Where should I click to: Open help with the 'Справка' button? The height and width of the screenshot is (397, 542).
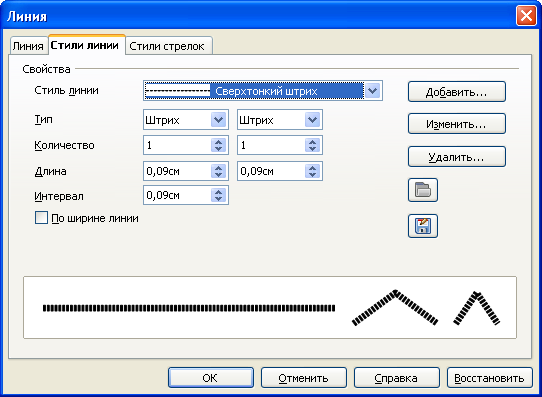pyautogui.click(x=396, y=378)
